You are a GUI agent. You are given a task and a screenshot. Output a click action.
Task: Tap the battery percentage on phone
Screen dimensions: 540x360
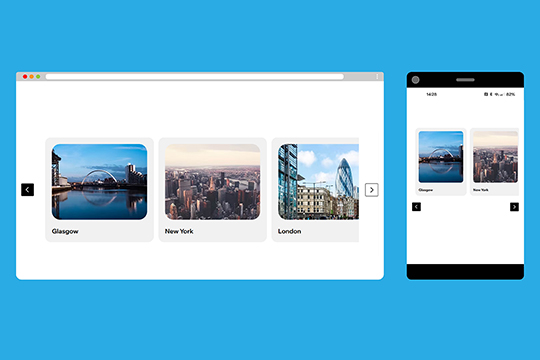click(x=511, y=94)
